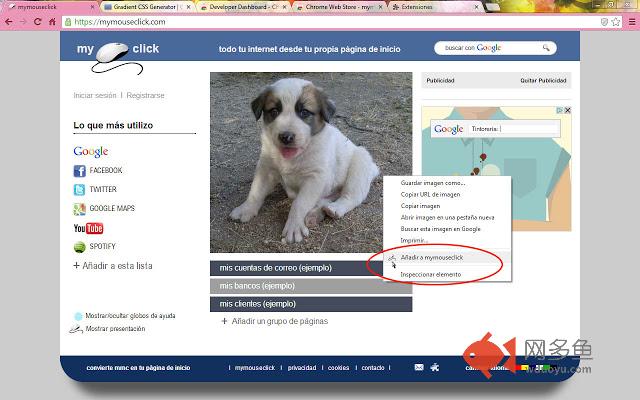The height and width of the screenshot is (400, 640).
Task: Click the AdChoices icon on the ad
Action: pyautogui.click(x=560, y=110)
